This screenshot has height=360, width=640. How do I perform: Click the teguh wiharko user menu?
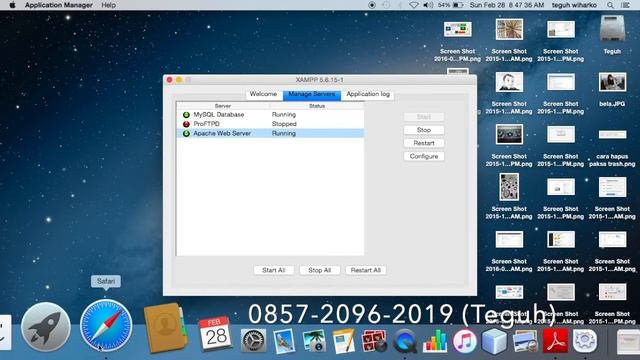click(x=574, y=5)
